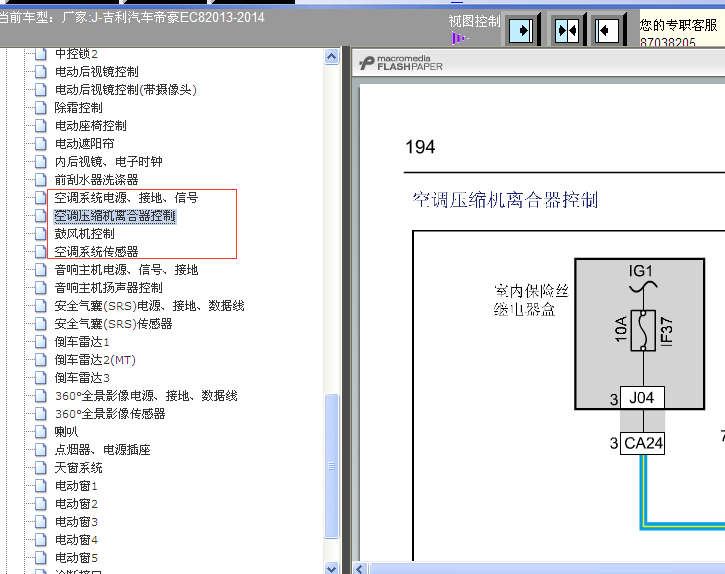Open 电动后视镜控制(带摄像头) diagram
The height and width of the screenshot is (574, 725).
click(126, 90)
